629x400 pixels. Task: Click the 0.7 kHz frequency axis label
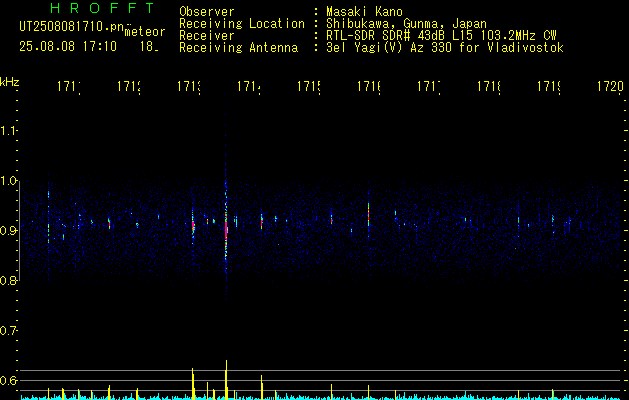click(x=8, y=331)
